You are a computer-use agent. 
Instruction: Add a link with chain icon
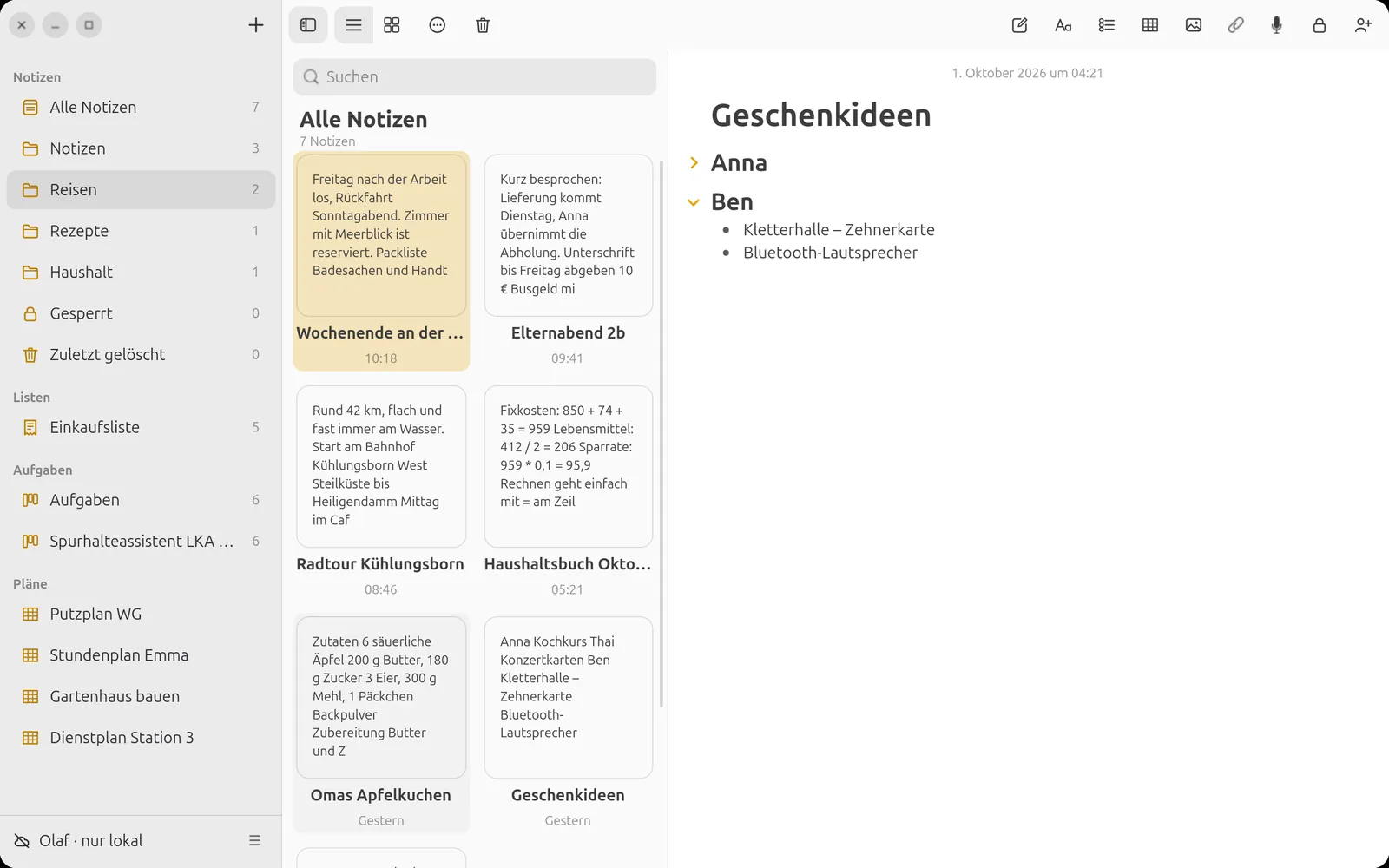coord(1235,25)
